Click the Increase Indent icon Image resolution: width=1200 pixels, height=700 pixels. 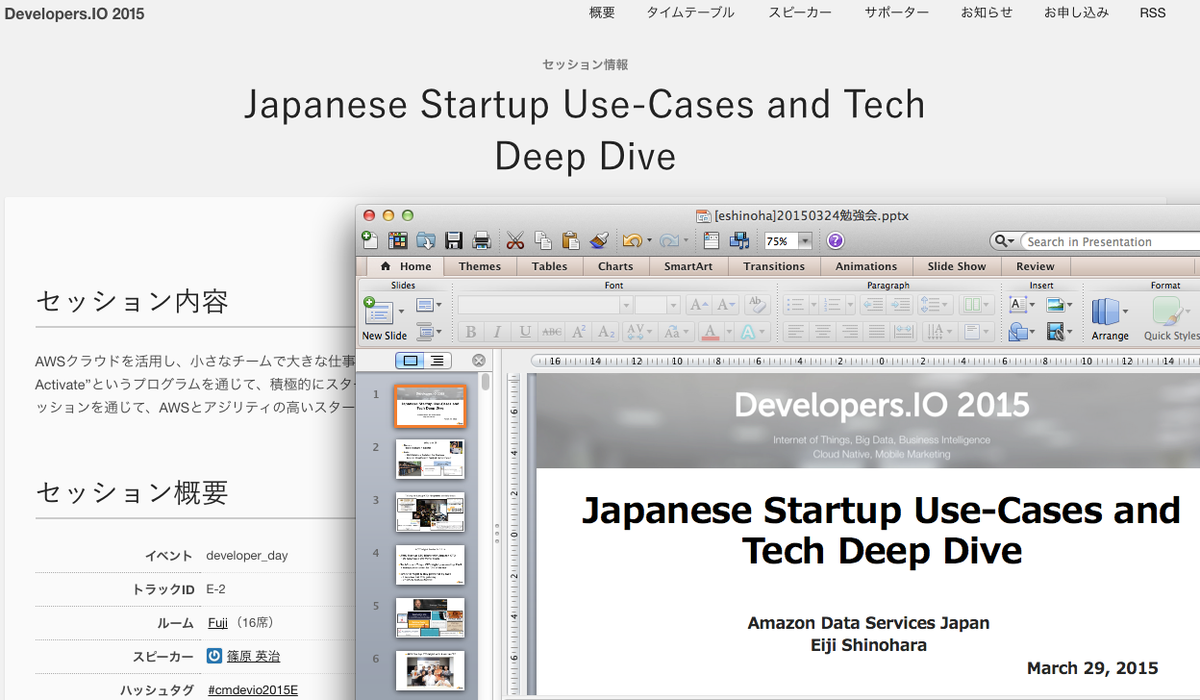click(901, 305)
